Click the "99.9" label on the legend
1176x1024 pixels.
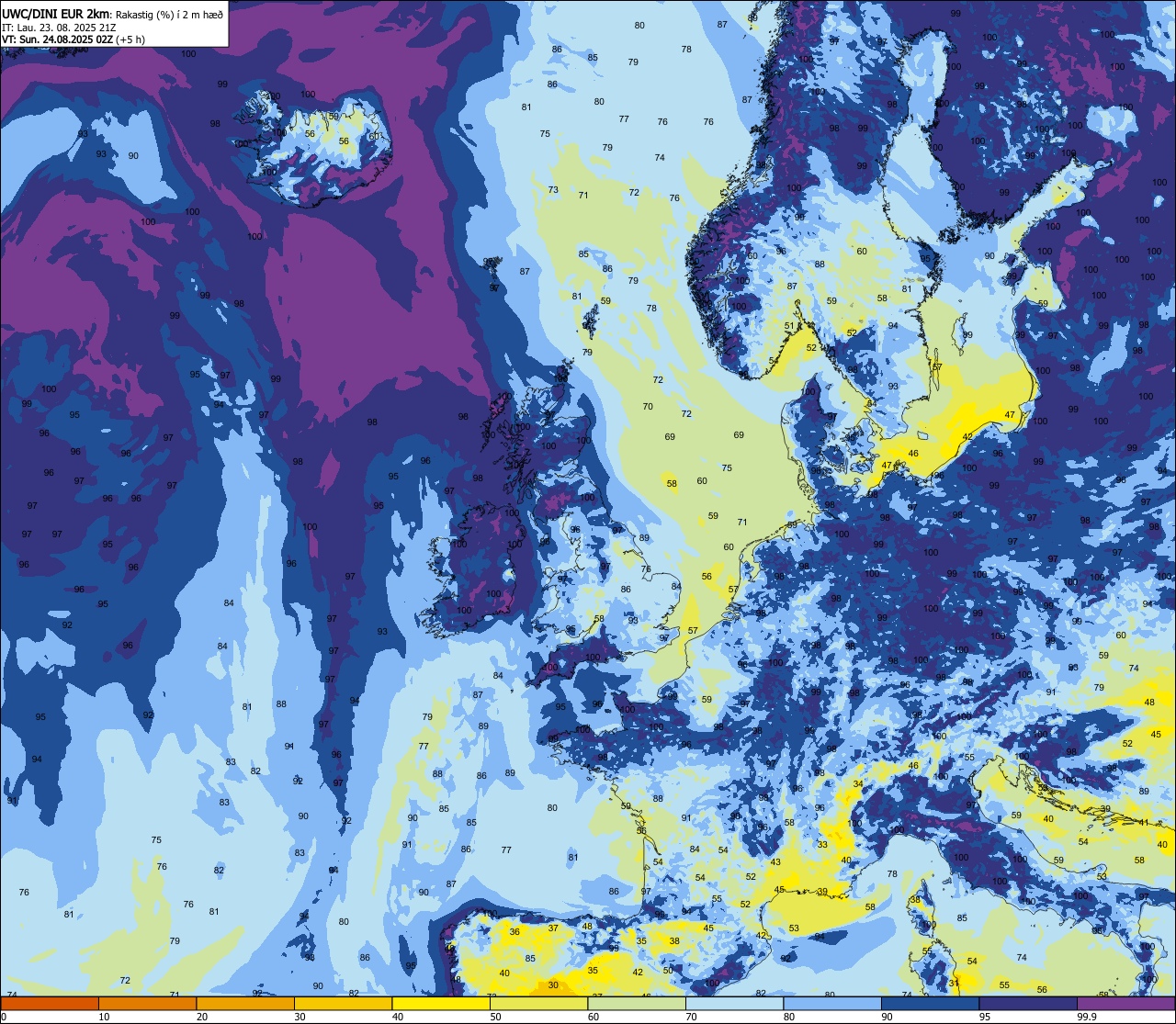click(x=1087, y=1017)
